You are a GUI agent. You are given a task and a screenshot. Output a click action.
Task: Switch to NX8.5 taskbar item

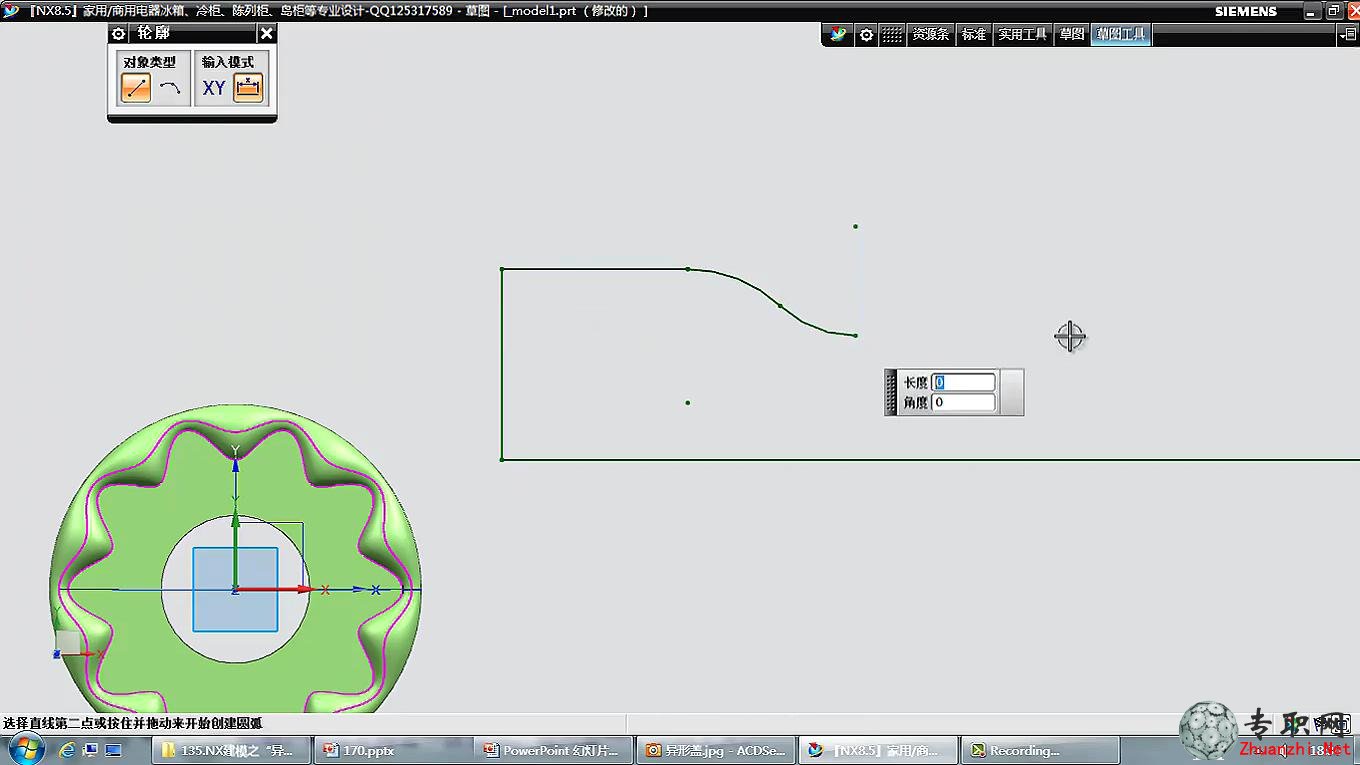[877, 750]
